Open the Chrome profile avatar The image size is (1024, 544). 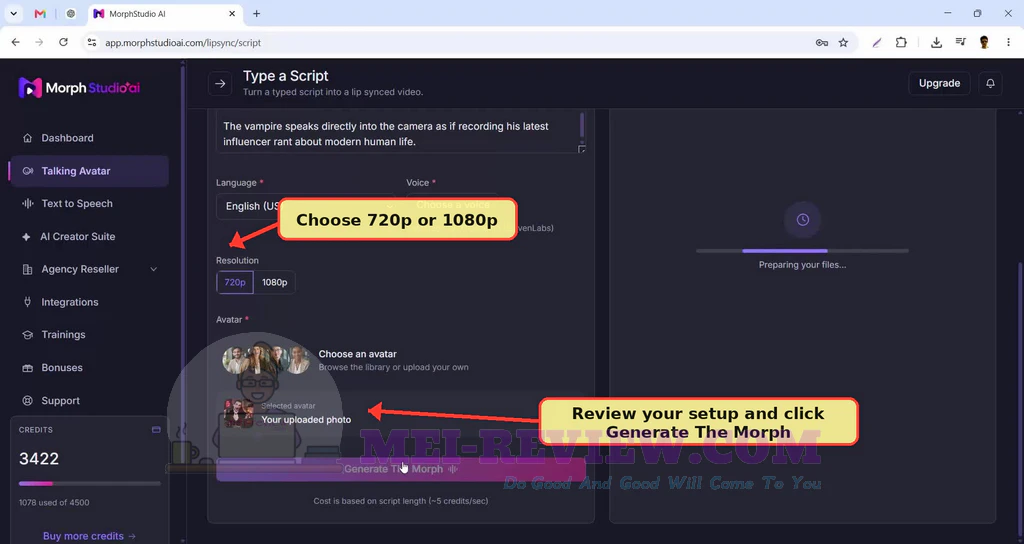[984, 42]
